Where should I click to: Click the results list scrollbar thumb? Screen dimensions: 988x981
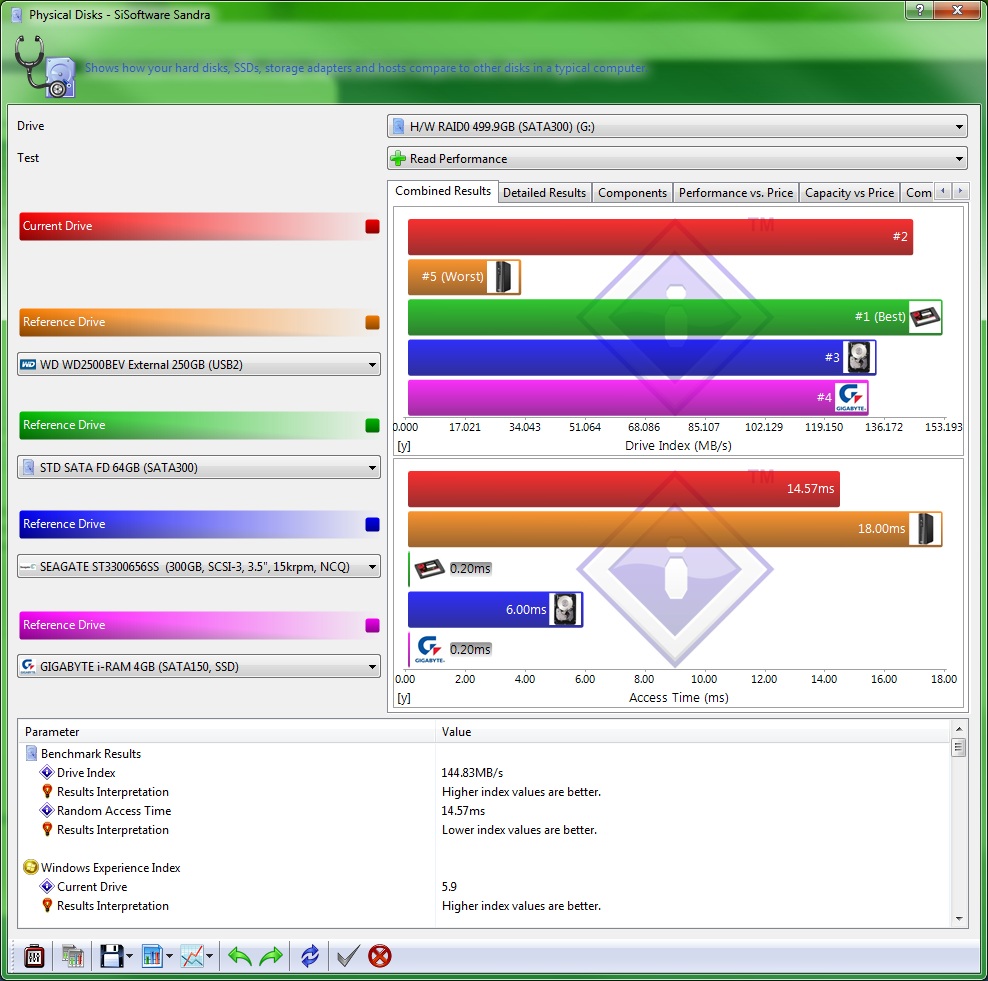pyautogui.click(x=959, y=748)
